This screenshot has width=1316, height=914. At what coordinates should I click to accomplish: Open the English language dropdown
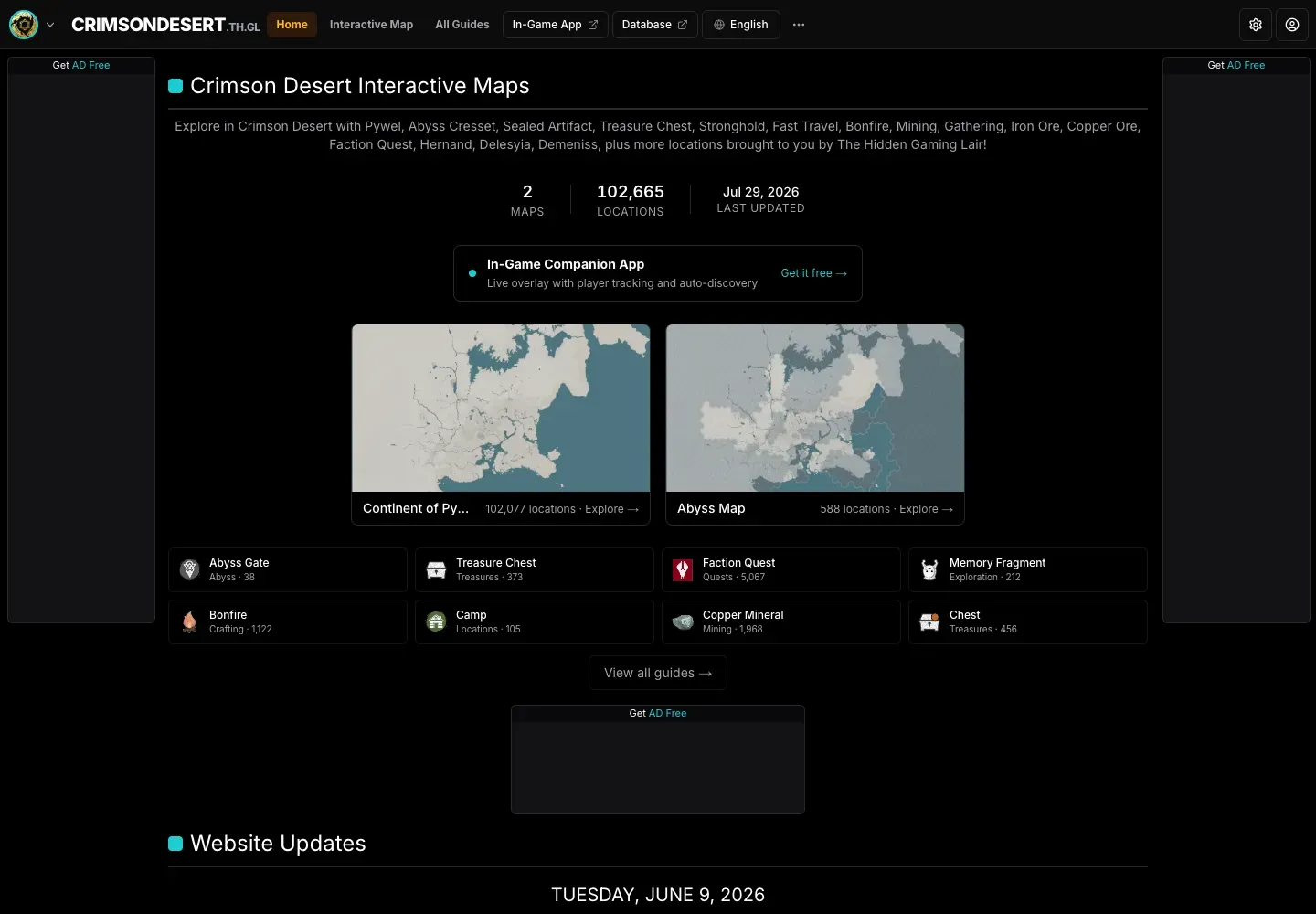point(741,25)
